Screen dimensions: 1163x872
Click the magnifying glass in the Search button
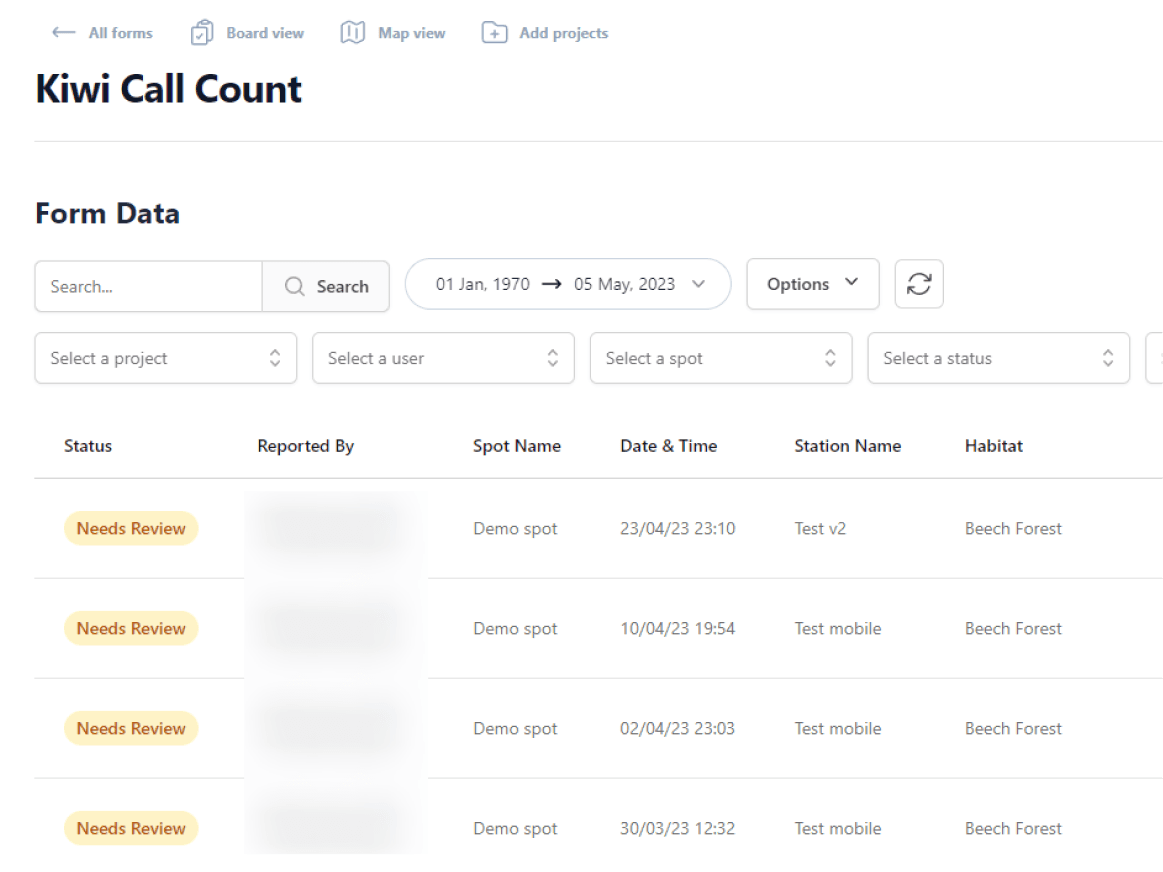pyautogui.click(x=294, y=286)
